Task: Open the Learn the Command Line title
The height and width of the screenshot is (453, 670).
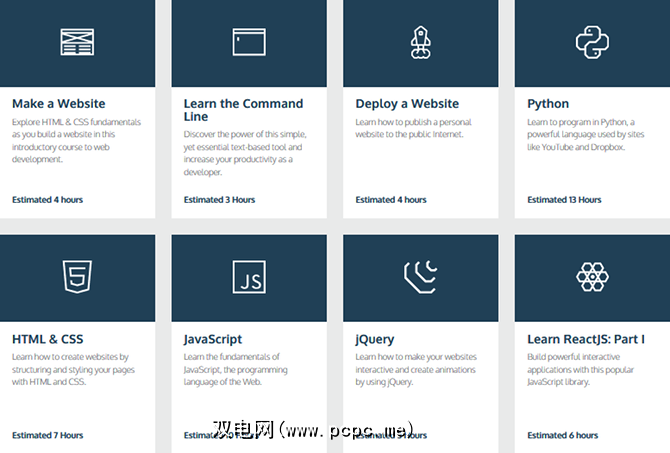Action: coord(244,110)
